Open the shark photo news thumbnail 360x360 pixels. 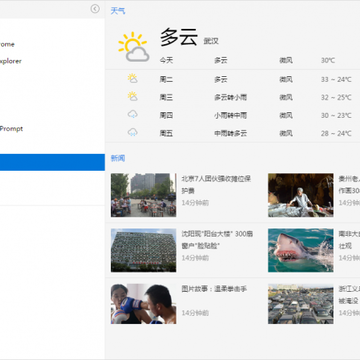pos(301,250)
